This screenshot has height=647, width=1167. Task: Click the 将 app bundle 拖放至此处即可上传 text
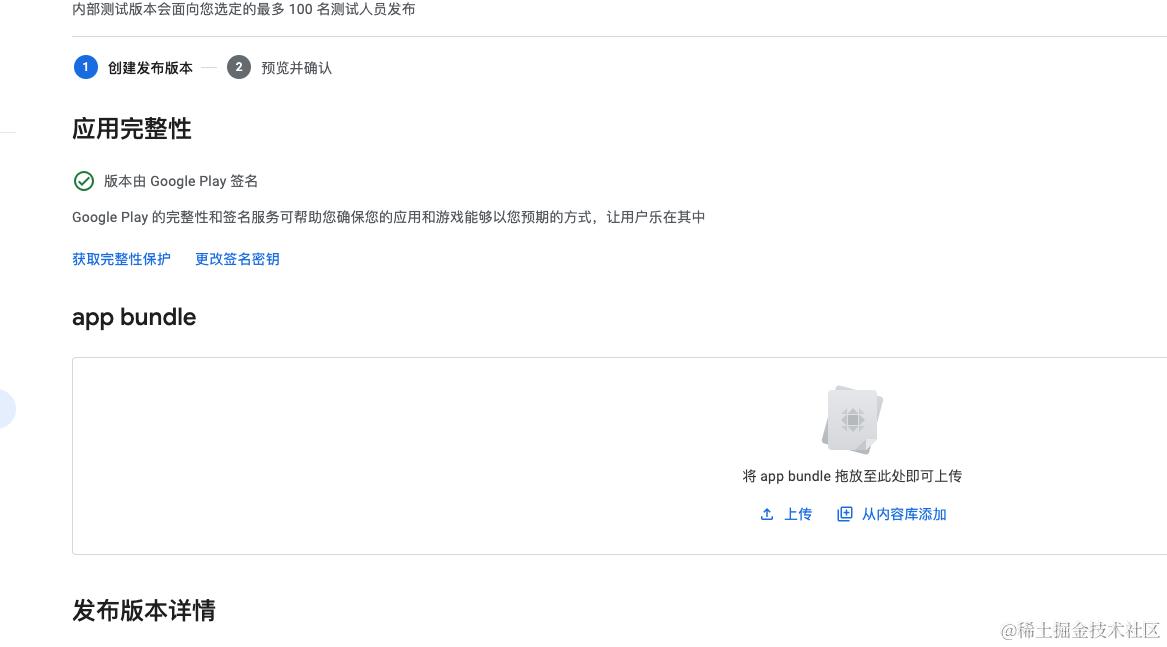852,476
